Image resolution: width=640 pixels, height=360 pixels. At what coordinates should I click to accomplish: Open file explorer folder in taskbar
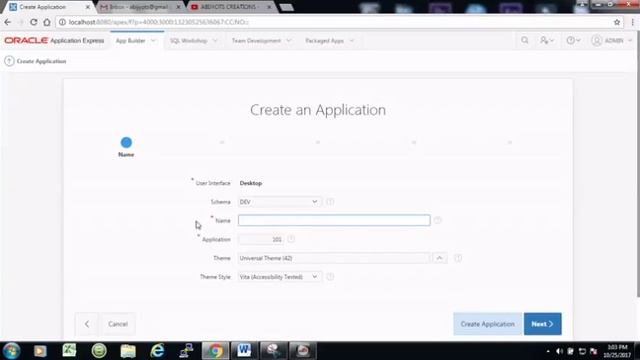pyautogui.click(x=128, y=351)
